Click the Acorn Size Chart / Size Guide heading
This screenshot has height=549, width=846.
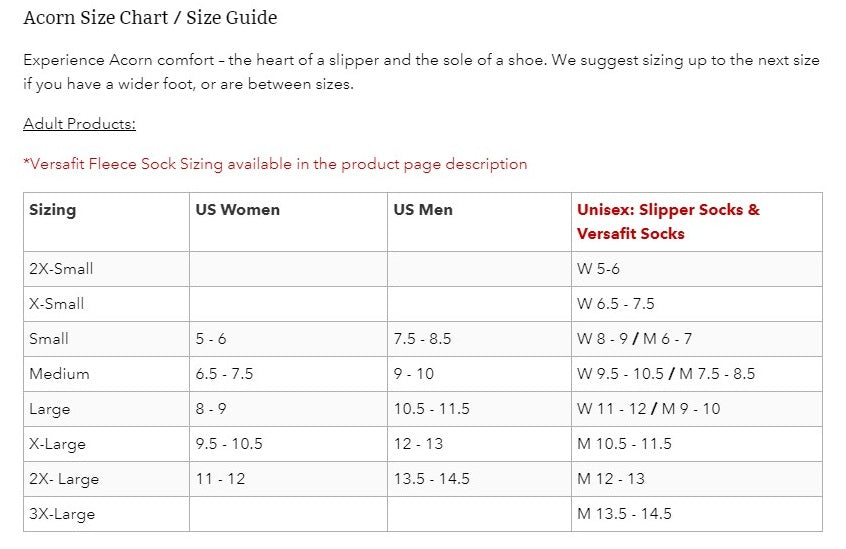coord(150,18)
